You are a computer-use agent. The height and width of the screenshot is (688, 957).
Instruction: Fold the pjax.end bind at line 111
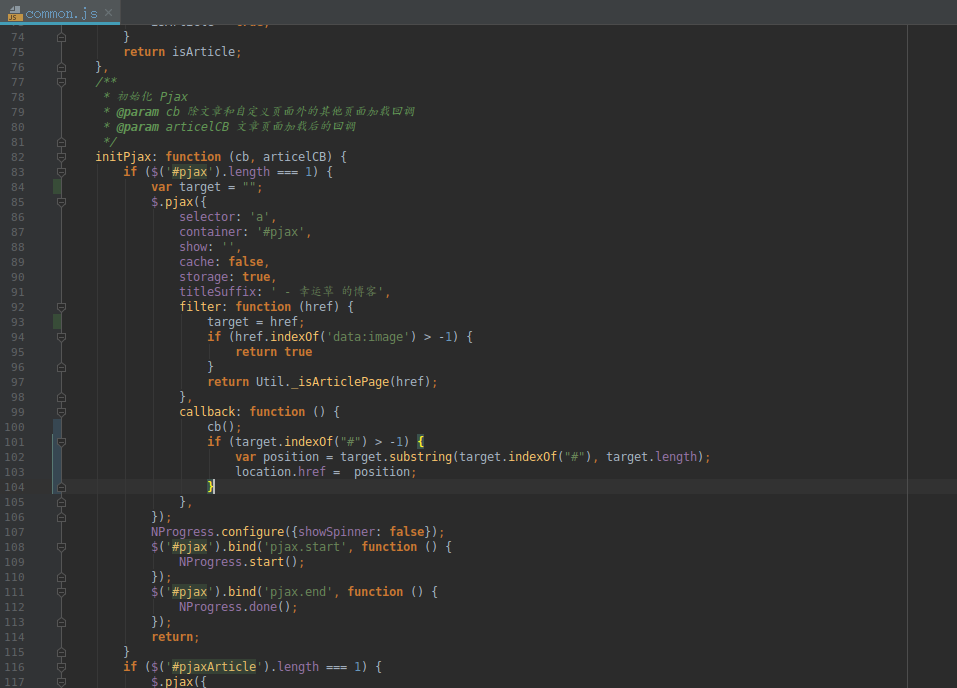[x=62, y=592]
